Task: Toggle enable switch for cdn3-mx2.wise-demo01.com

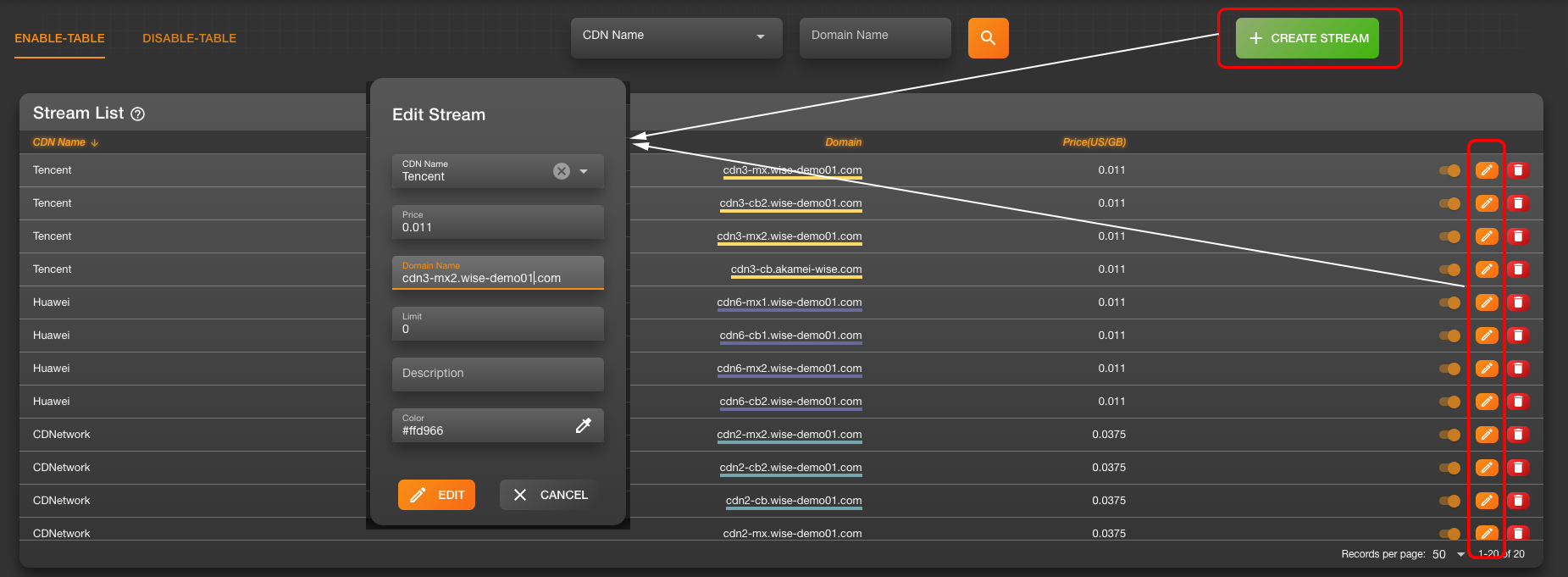Action: (x=1449, y=236)
